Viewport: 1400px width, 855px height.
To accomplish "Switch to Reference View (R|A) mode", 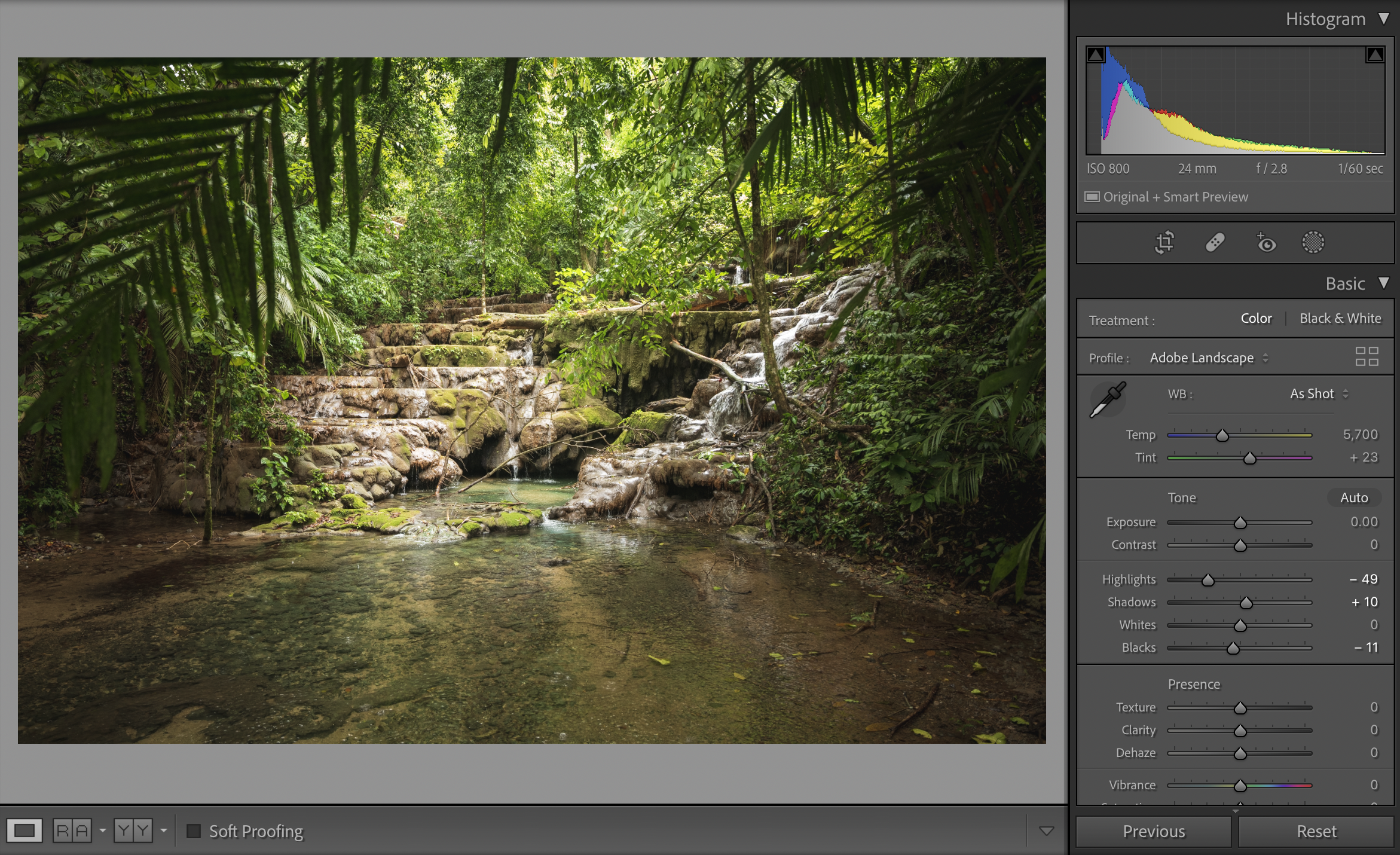I will (72, 830).
